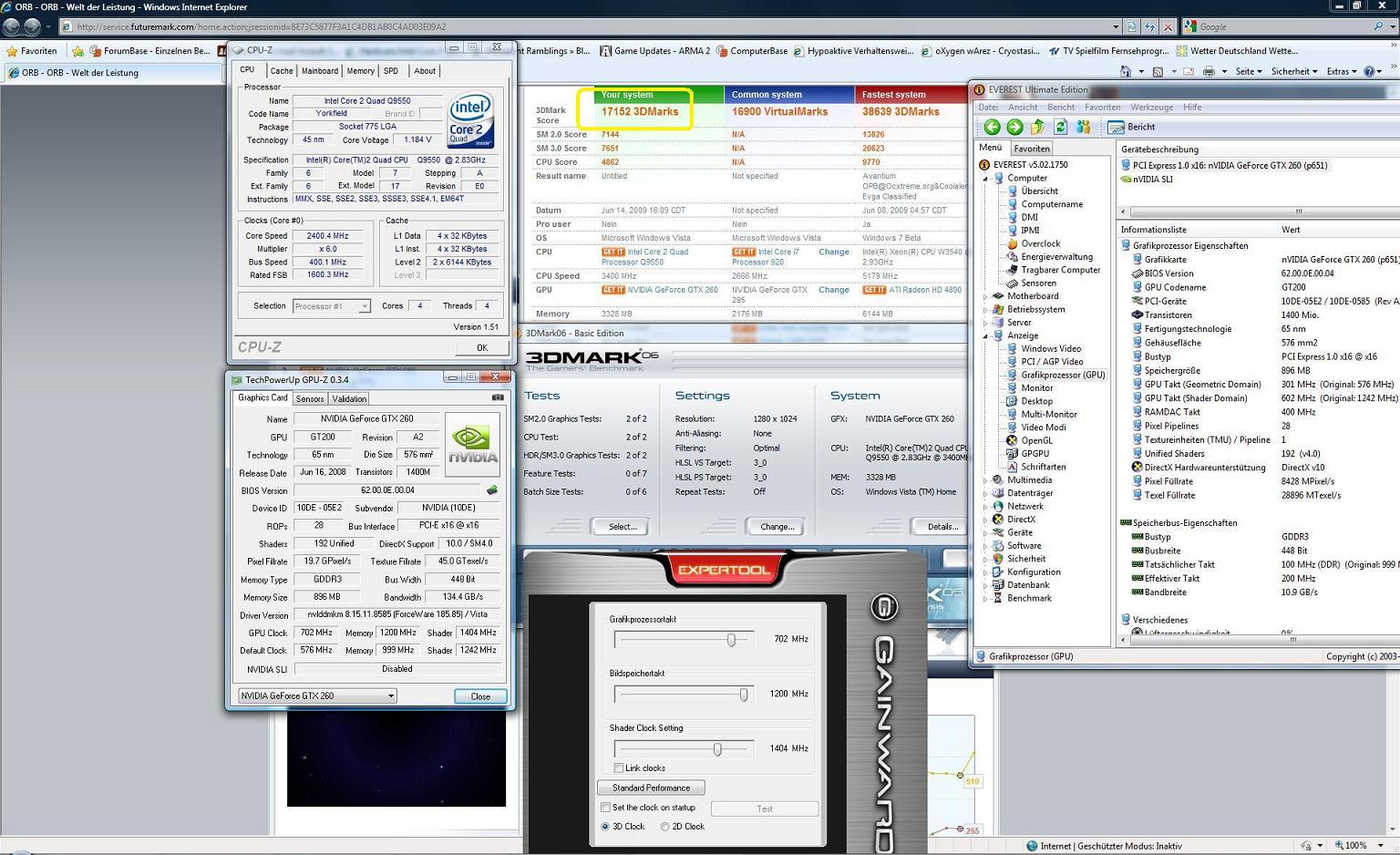Expand the Server node in the EVEREST tree

coord(985,323)
